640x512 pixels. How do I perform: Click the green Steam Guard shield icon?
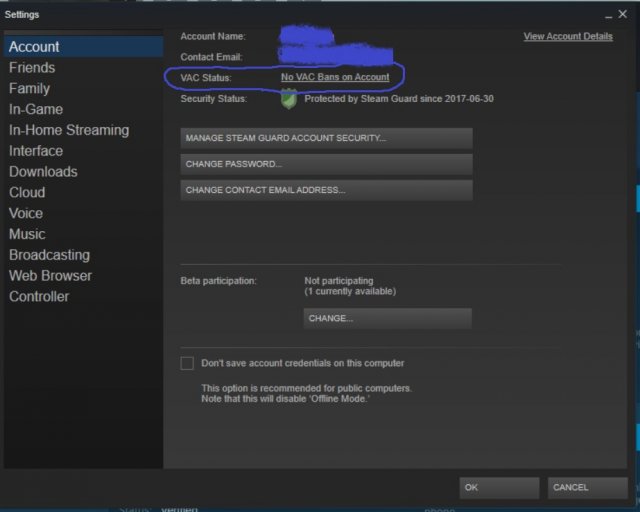289,99
